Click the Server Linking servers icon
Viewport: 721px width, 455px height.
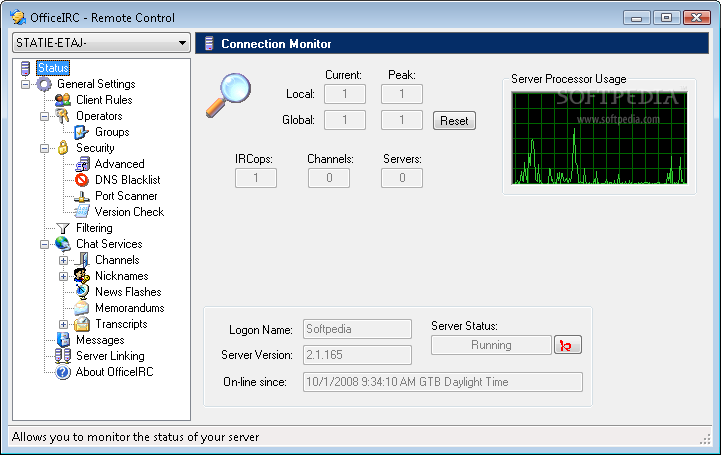click(63, 356)
